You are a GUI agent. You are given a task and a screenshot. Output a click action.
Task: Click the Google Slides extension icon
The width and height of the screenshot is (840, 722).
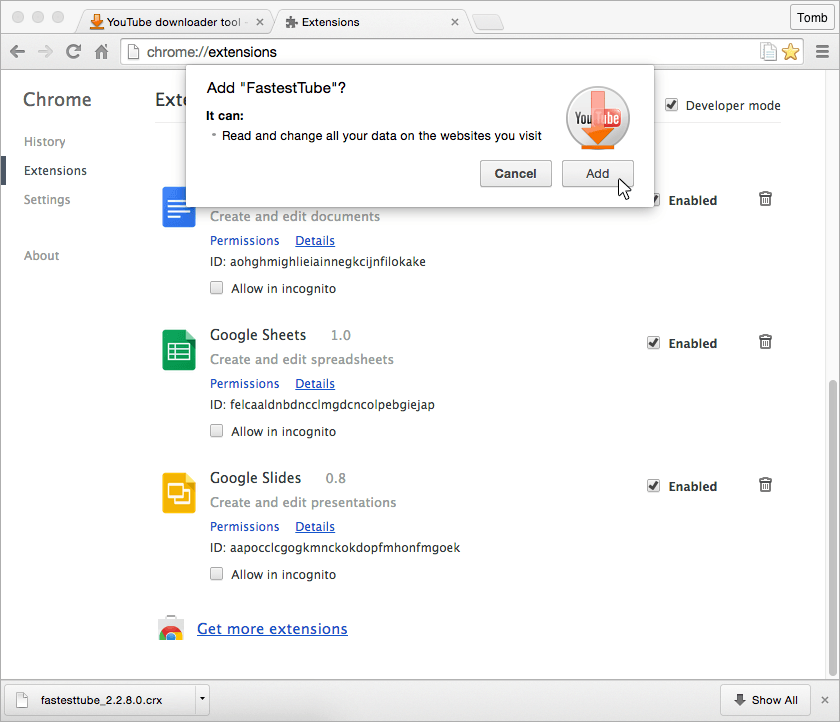pos(179,493)
